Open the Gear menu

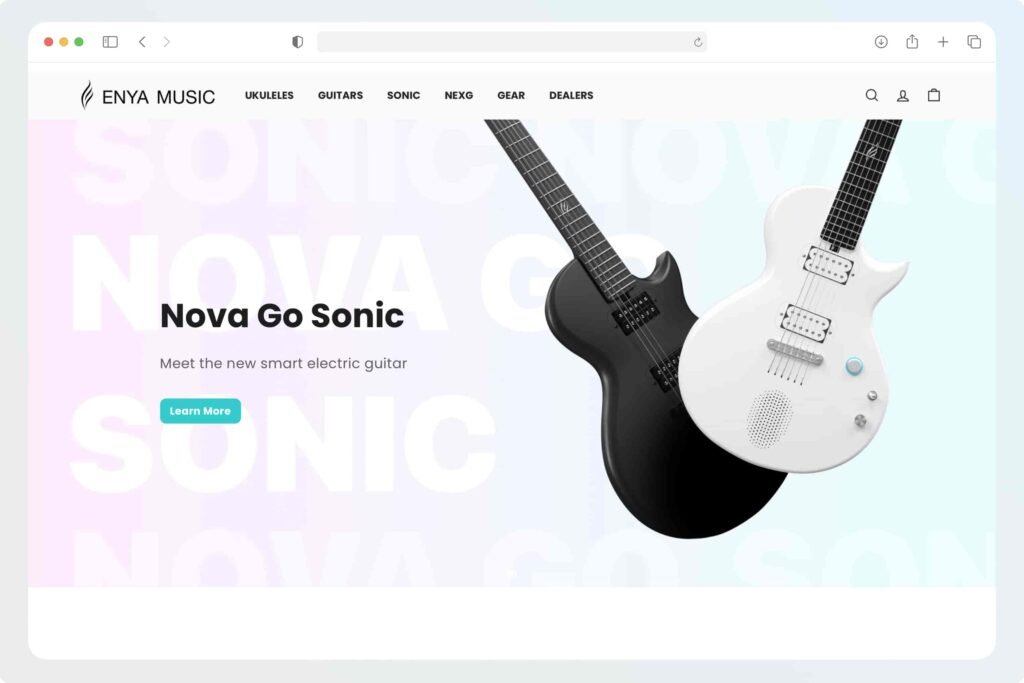tap(511, 95)
